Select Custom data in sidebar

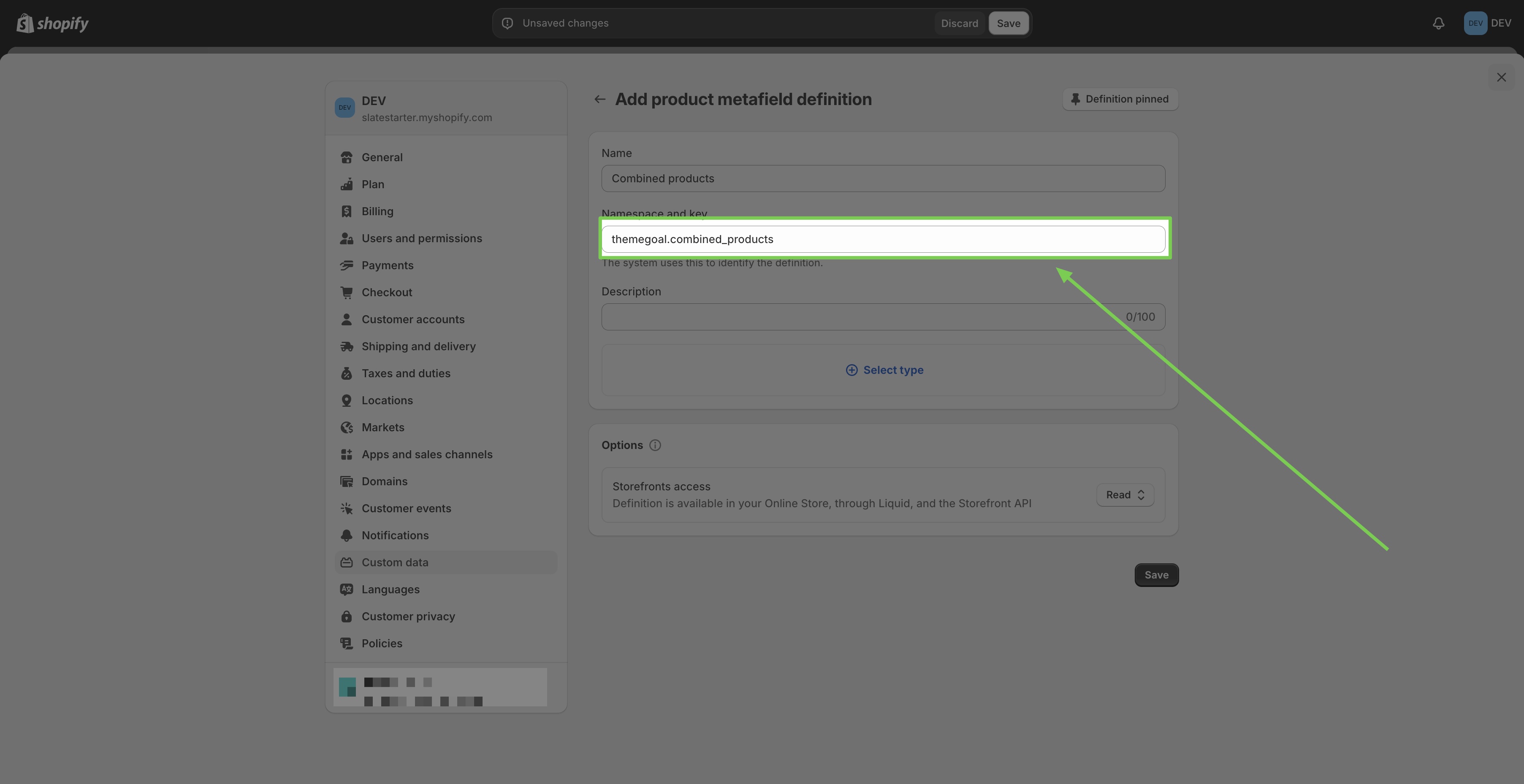pyautogui.click(x=446, y=562)
